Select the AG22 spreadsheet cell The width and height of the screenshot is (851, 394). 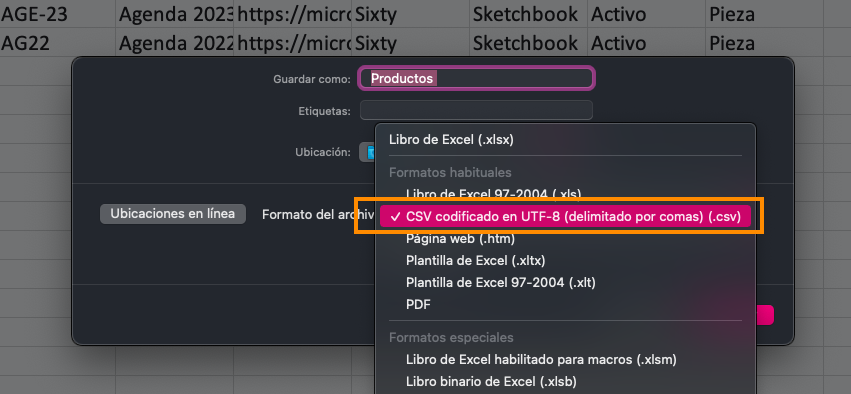[58, 43]
